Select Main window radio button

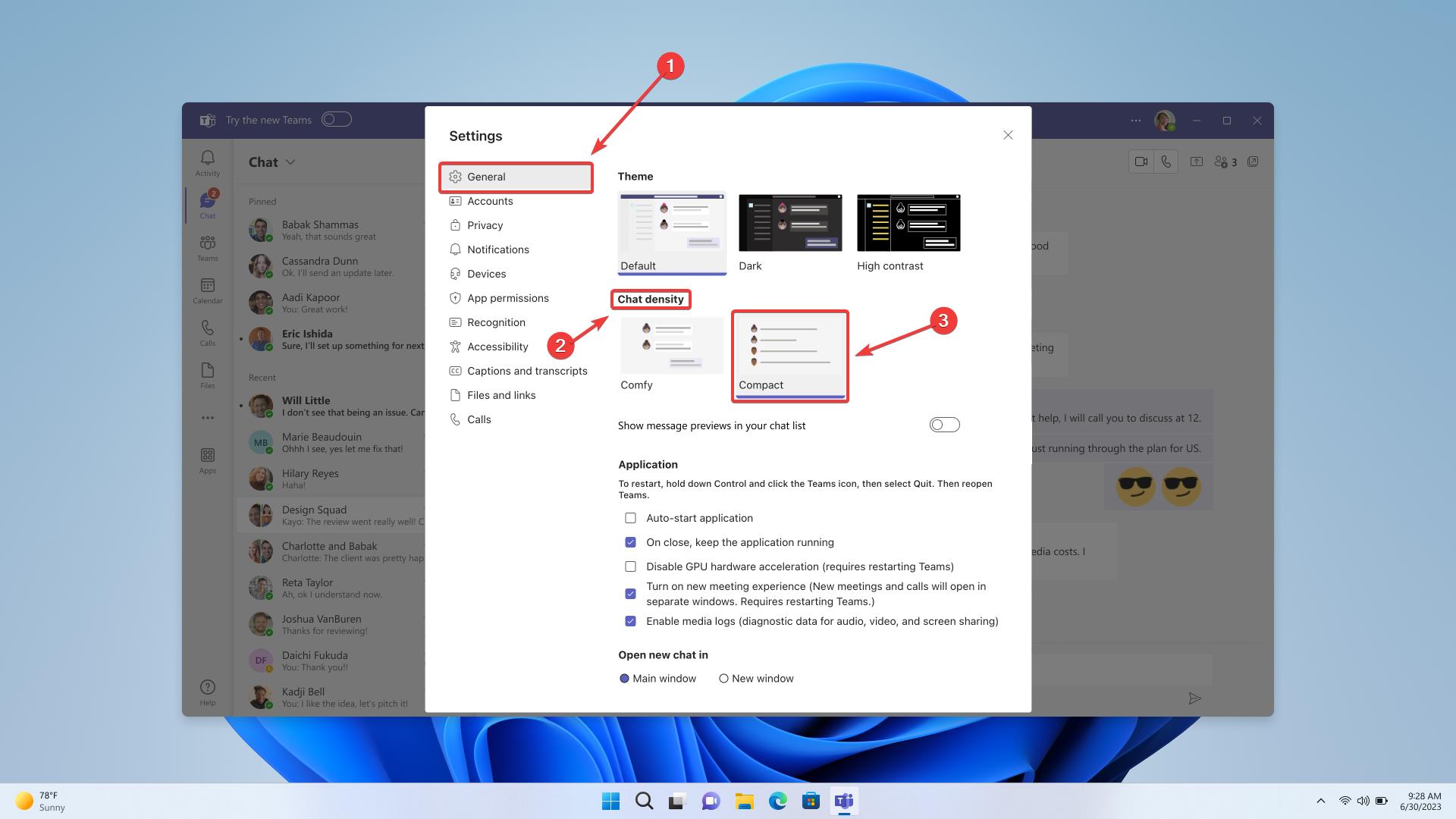point(624,679)
